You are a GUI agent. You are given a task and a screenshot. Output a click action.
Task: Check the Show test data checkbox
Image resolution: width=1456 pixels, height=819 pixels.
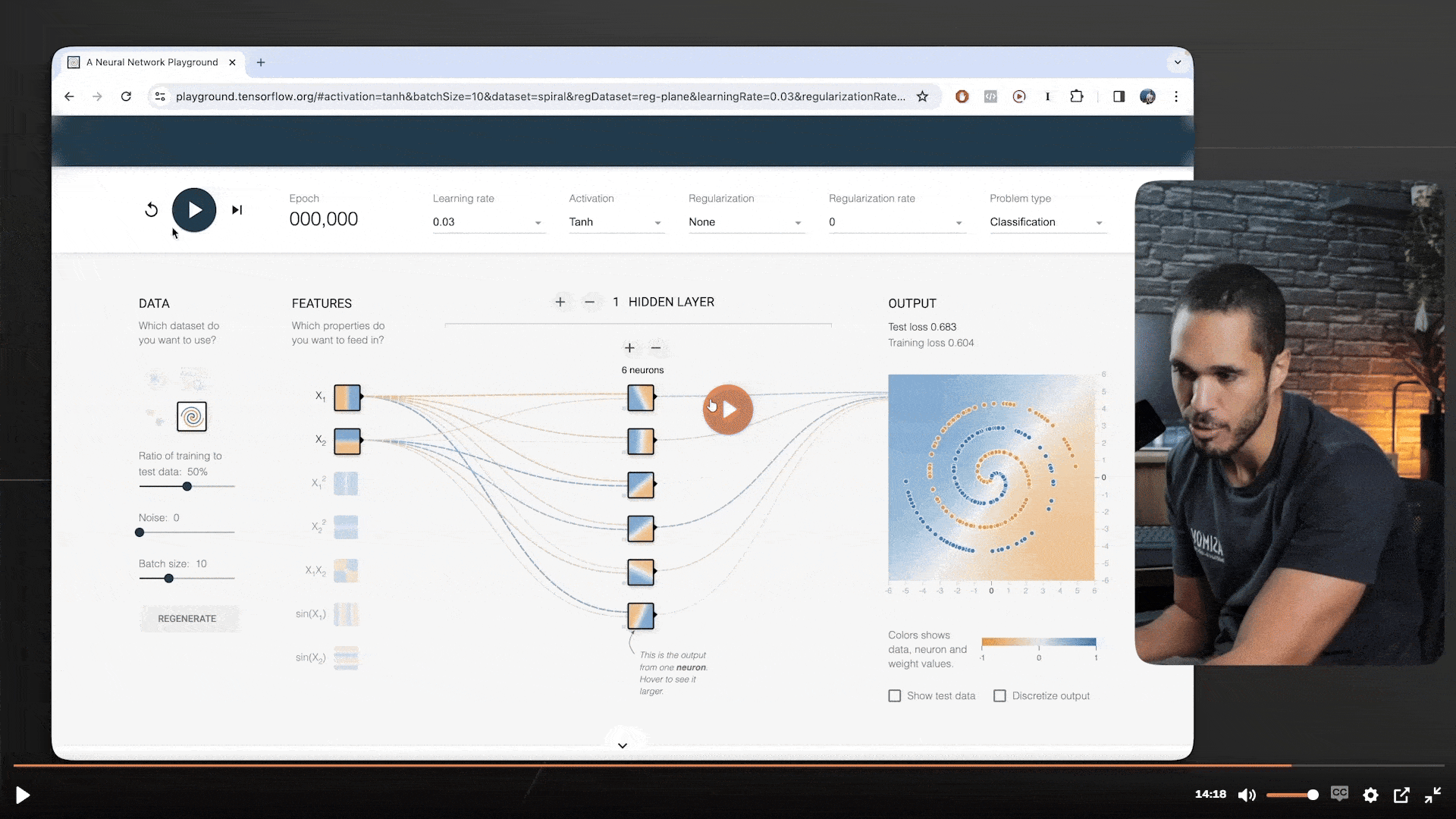click(x=895, y=696)
